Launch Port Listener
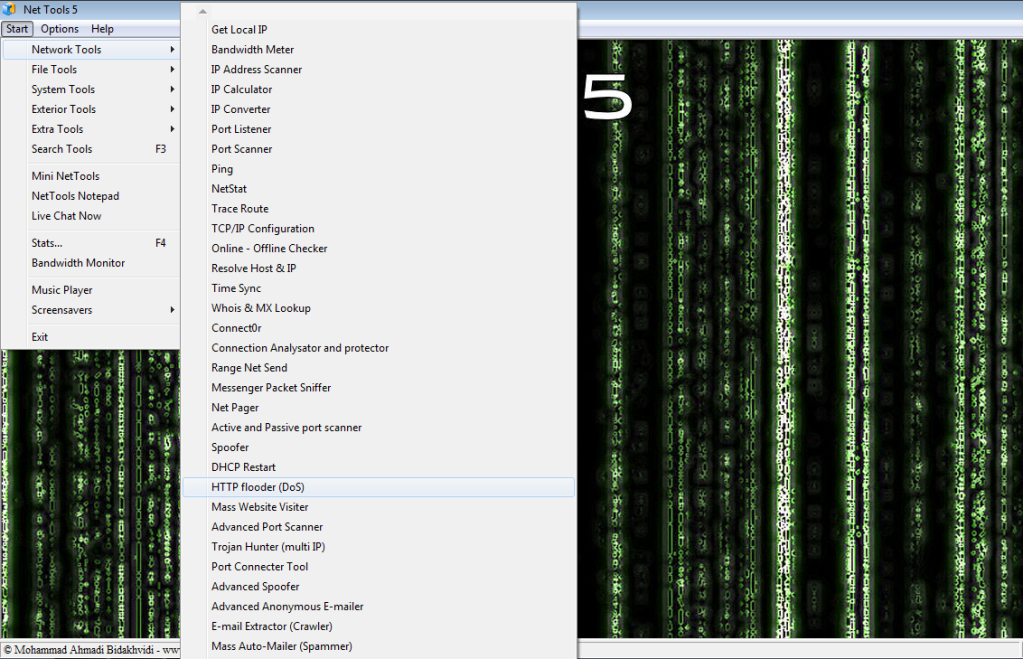This screenshot has width=1023, height=659. click(x=378, y=129)
